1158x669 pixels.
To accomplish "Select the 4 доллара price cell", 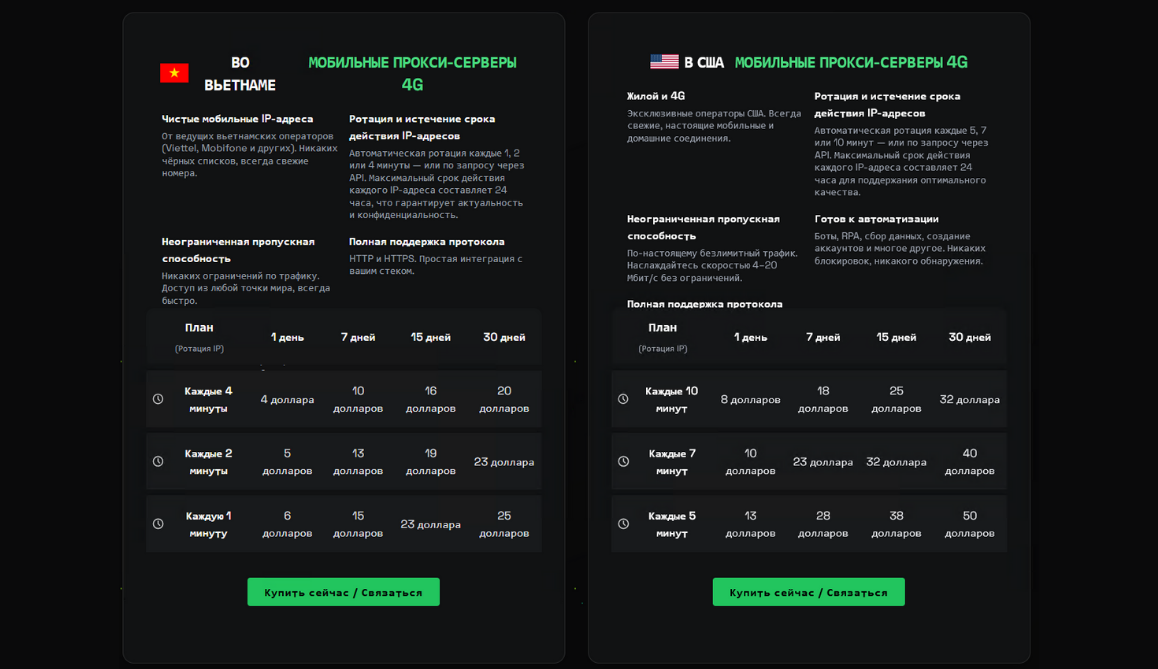I will pyautogui.click(x=287, y=399).
